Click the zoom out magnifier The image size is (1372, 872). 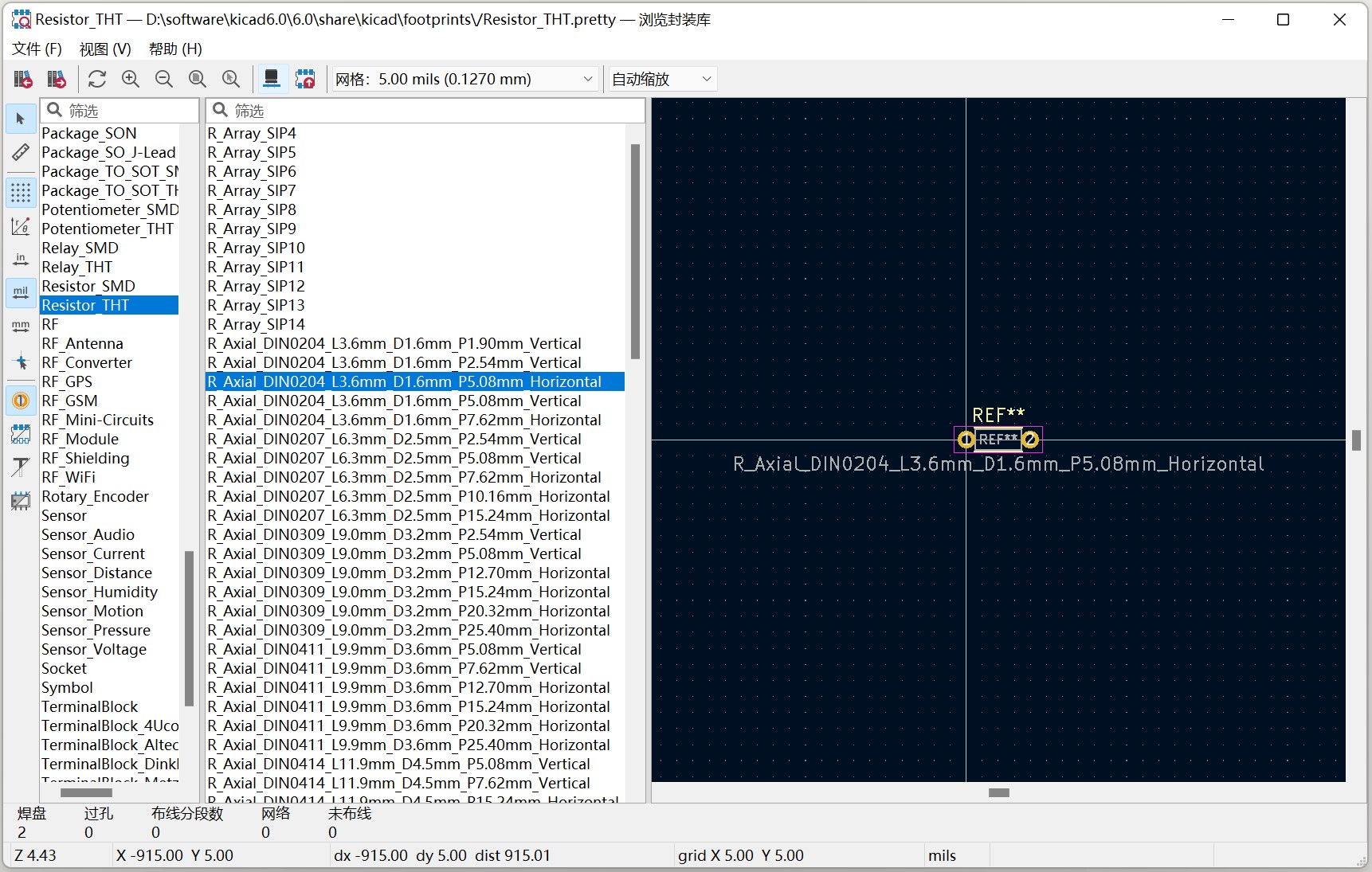[164, 79]
